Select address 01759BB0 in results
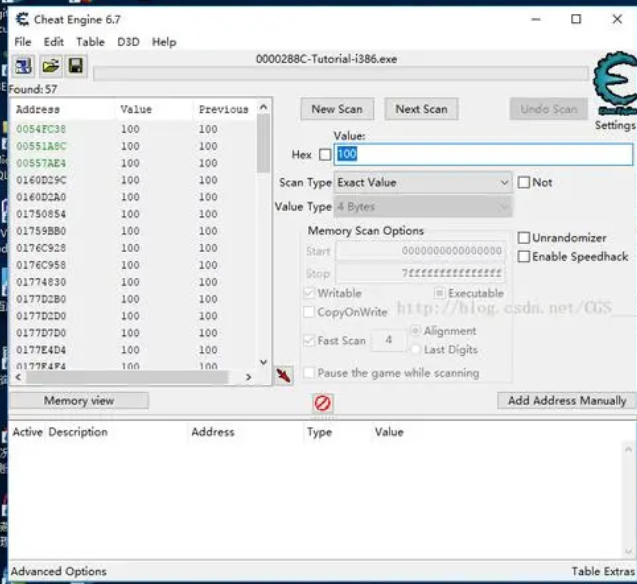This screenshot has height=584, width=637. coord(41,231)
